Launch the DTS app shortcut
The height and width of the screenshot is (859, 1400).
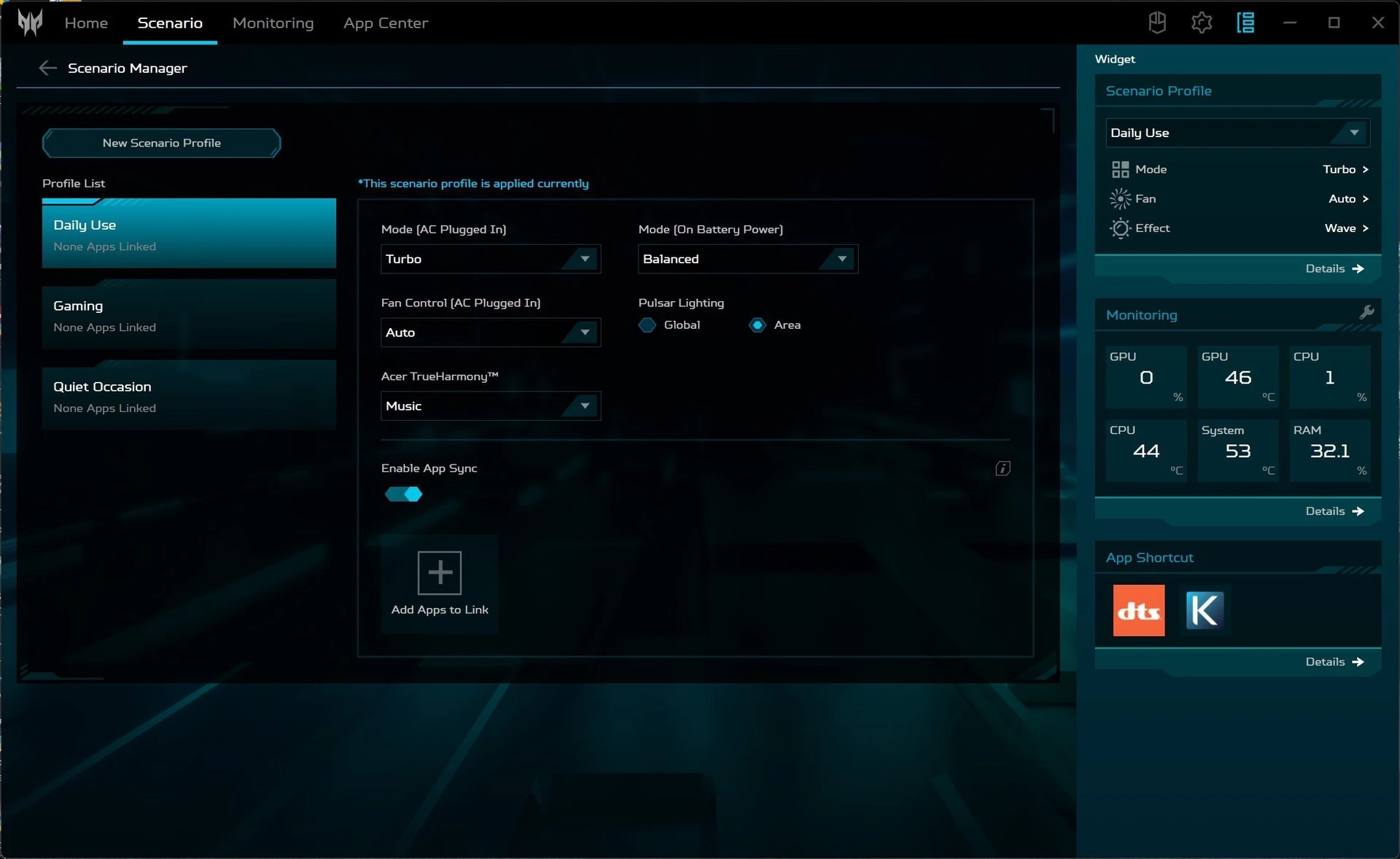tap(1138, 610)
